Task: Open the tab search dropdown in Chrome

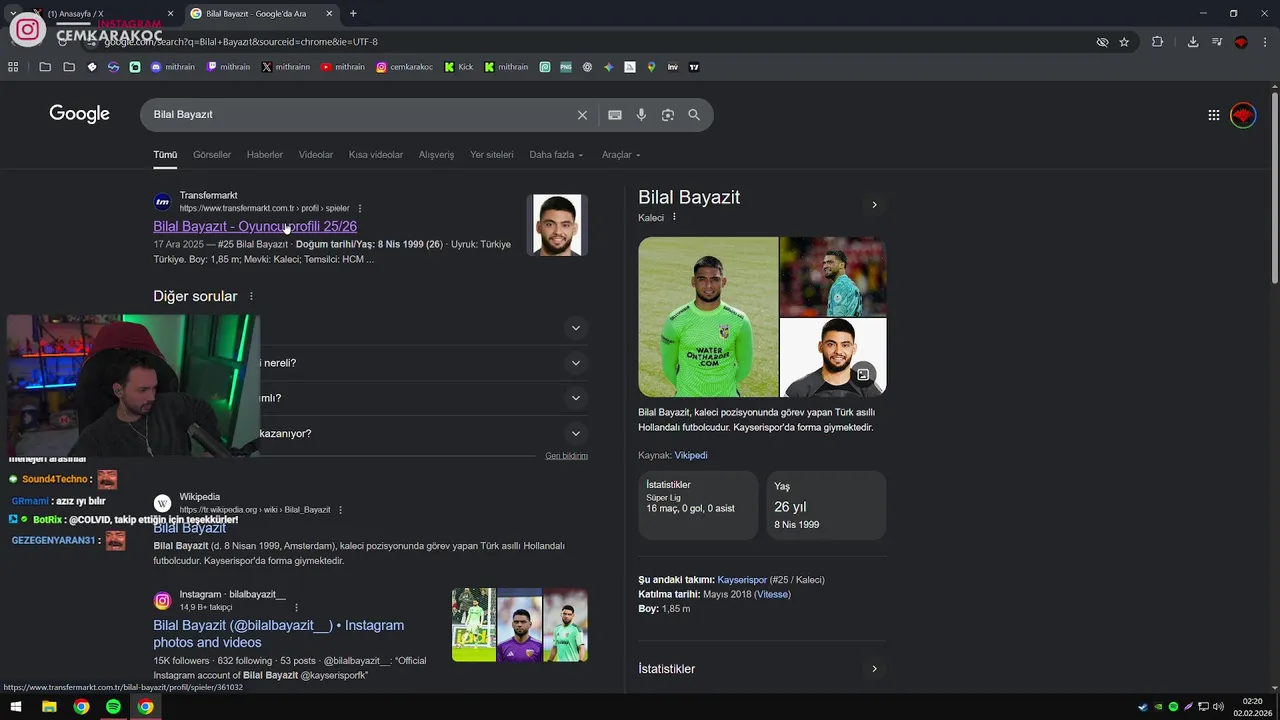Action: [x=13, y=13]
